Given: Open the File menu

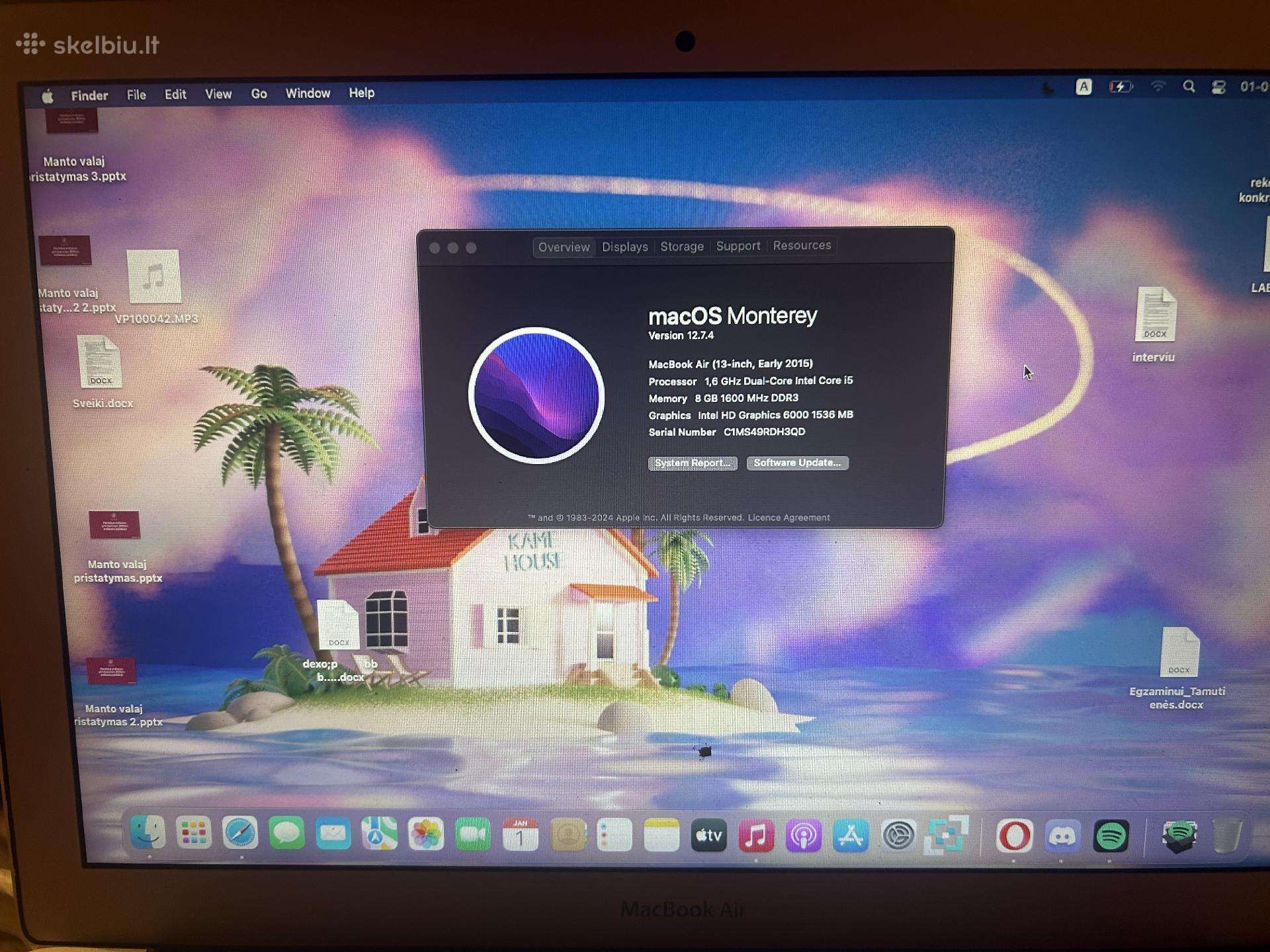Looking at the screenshot, I should pos(136,95).
